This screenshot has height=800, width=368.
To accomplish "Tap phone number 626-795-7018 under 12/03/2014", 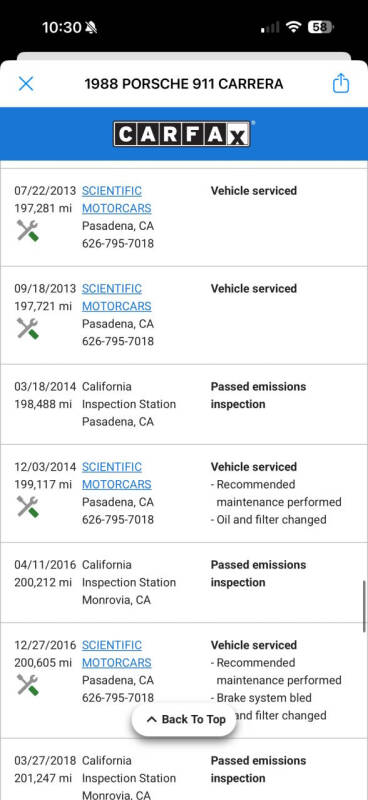I will 118,519.
